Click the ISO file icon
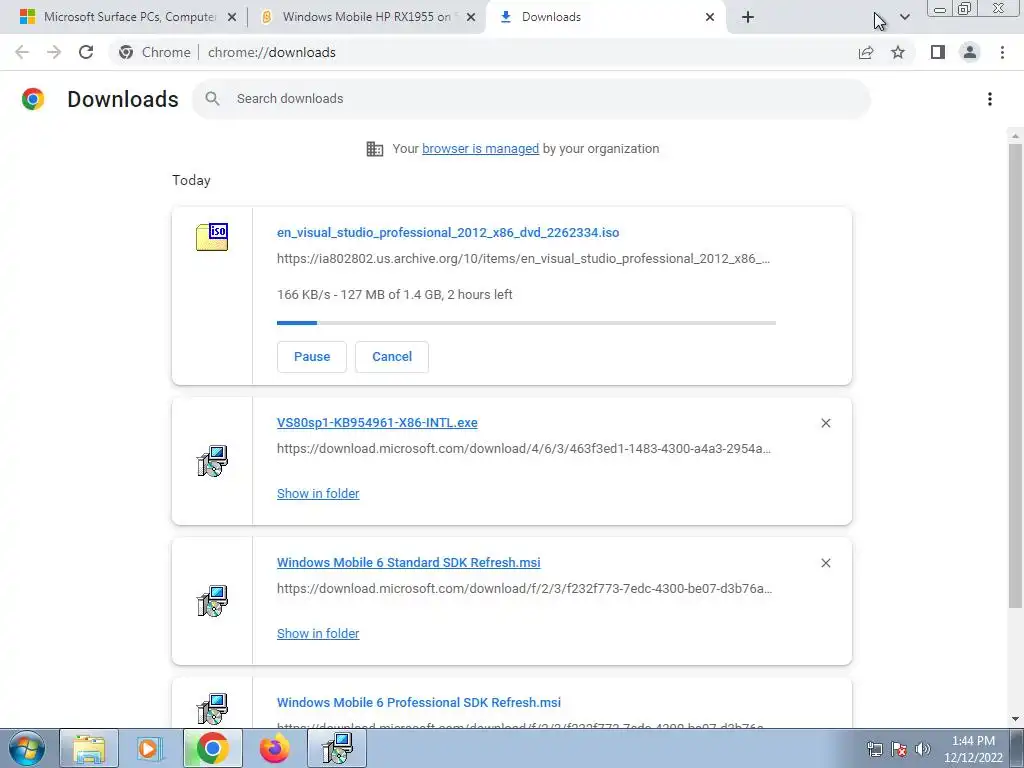Viewport: 1024px width, 768px height. [212, 237]
